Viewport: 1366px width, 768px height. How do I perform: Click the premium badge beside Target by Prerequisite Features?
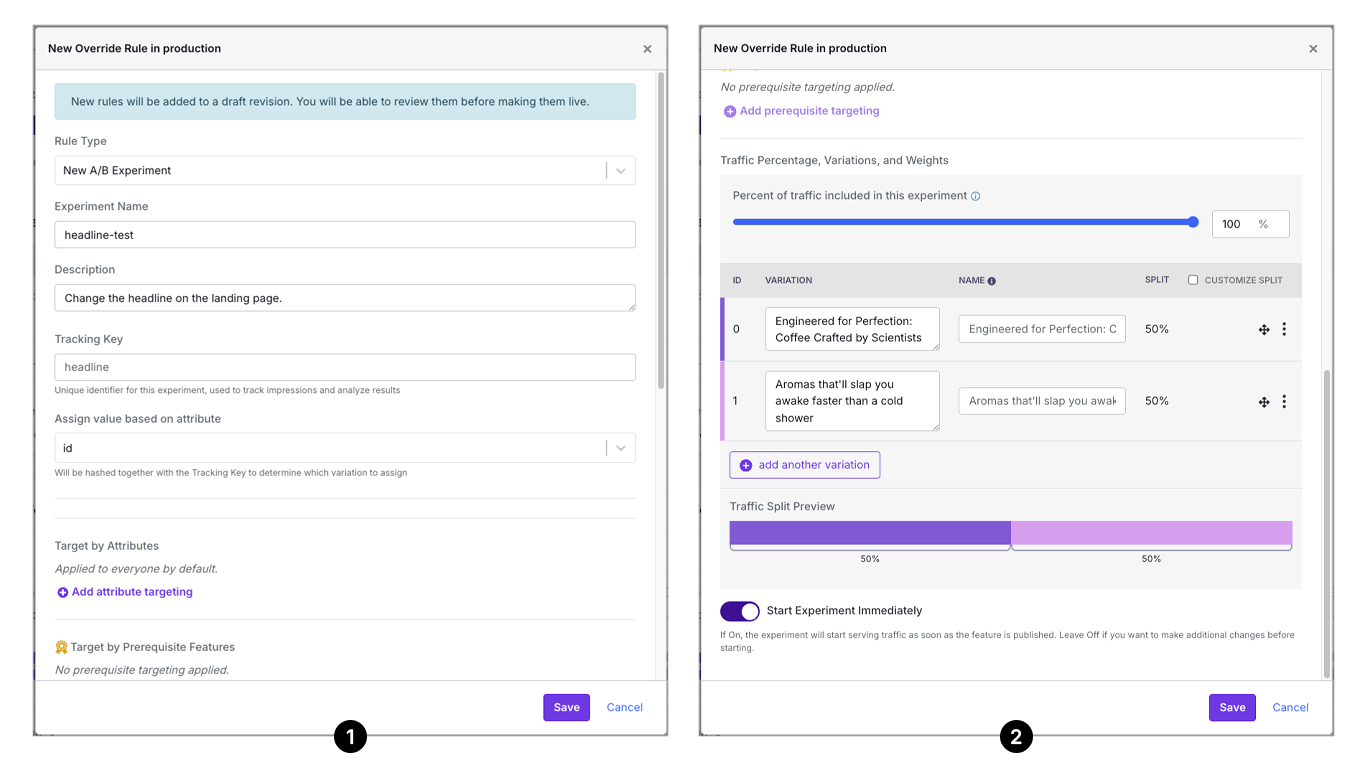point(60,646)
